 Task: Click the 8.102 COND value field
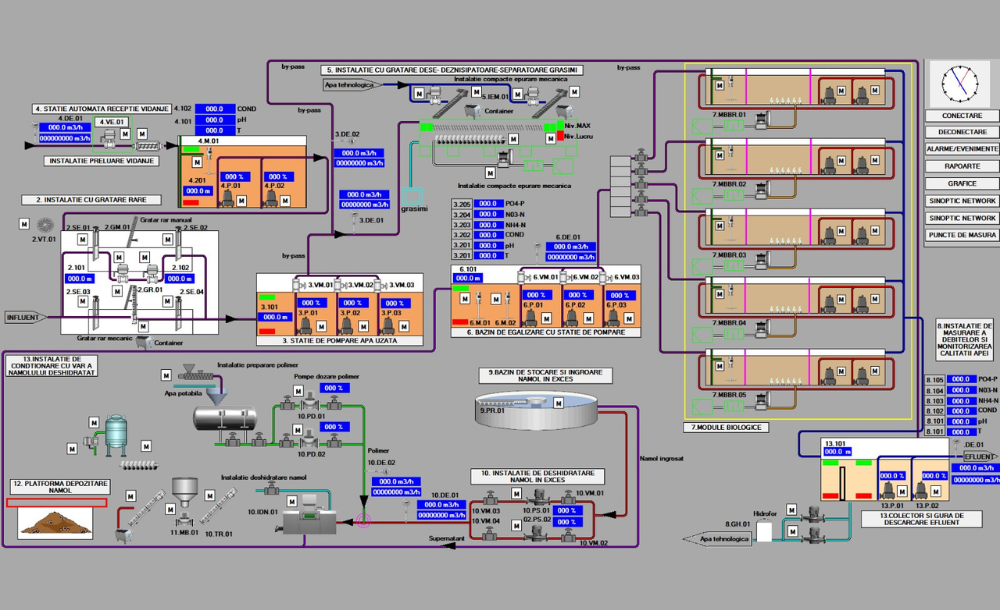pos(961,411)
